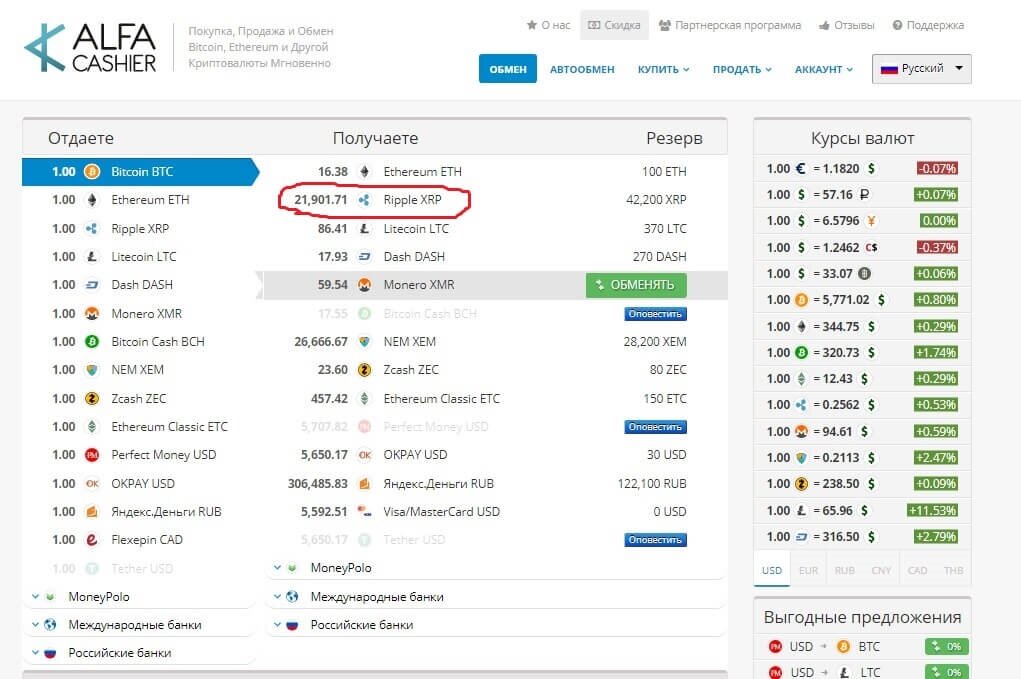Click the 0% button for USD to LTC
The image size is (1021, 679).
click(947, 672)
